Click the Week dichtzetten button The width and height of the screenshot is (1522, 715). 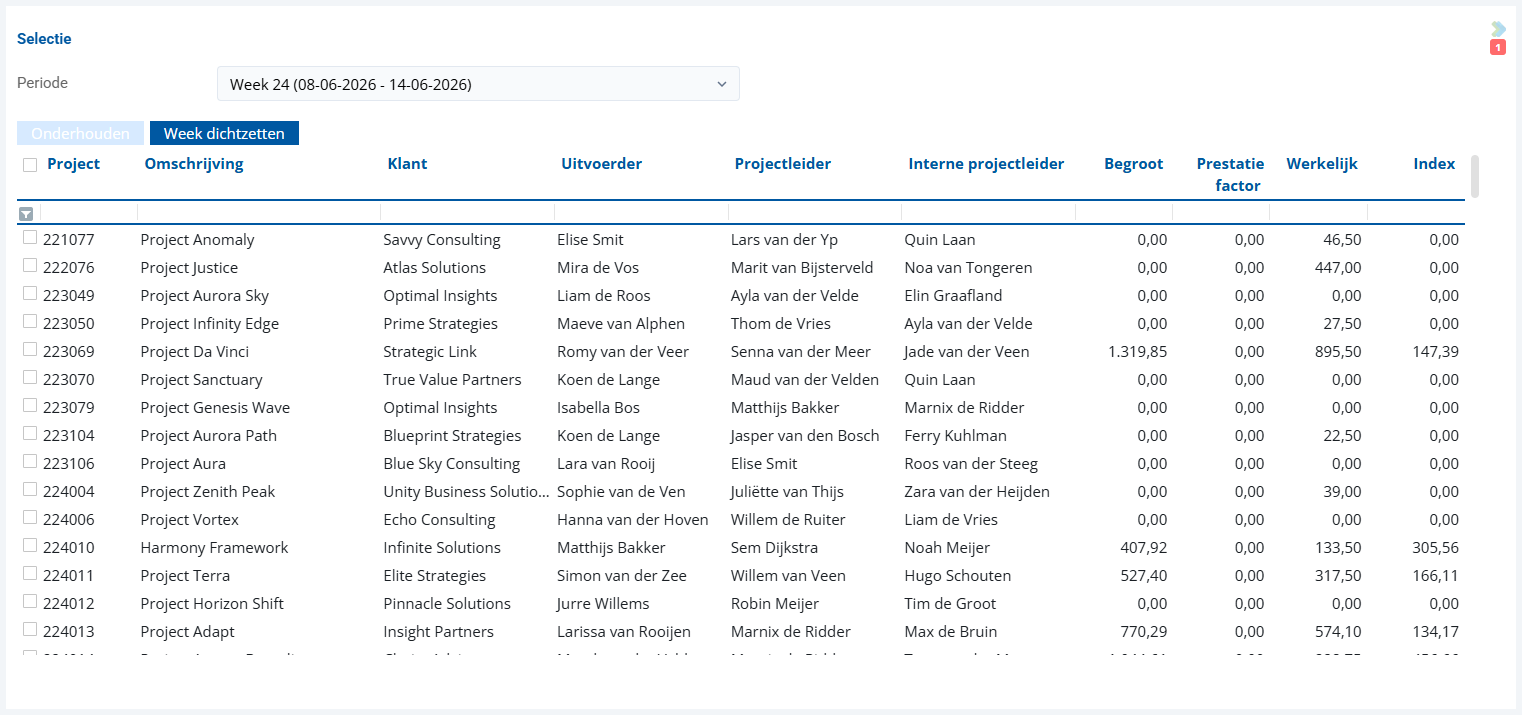click(x=224, y=133)
